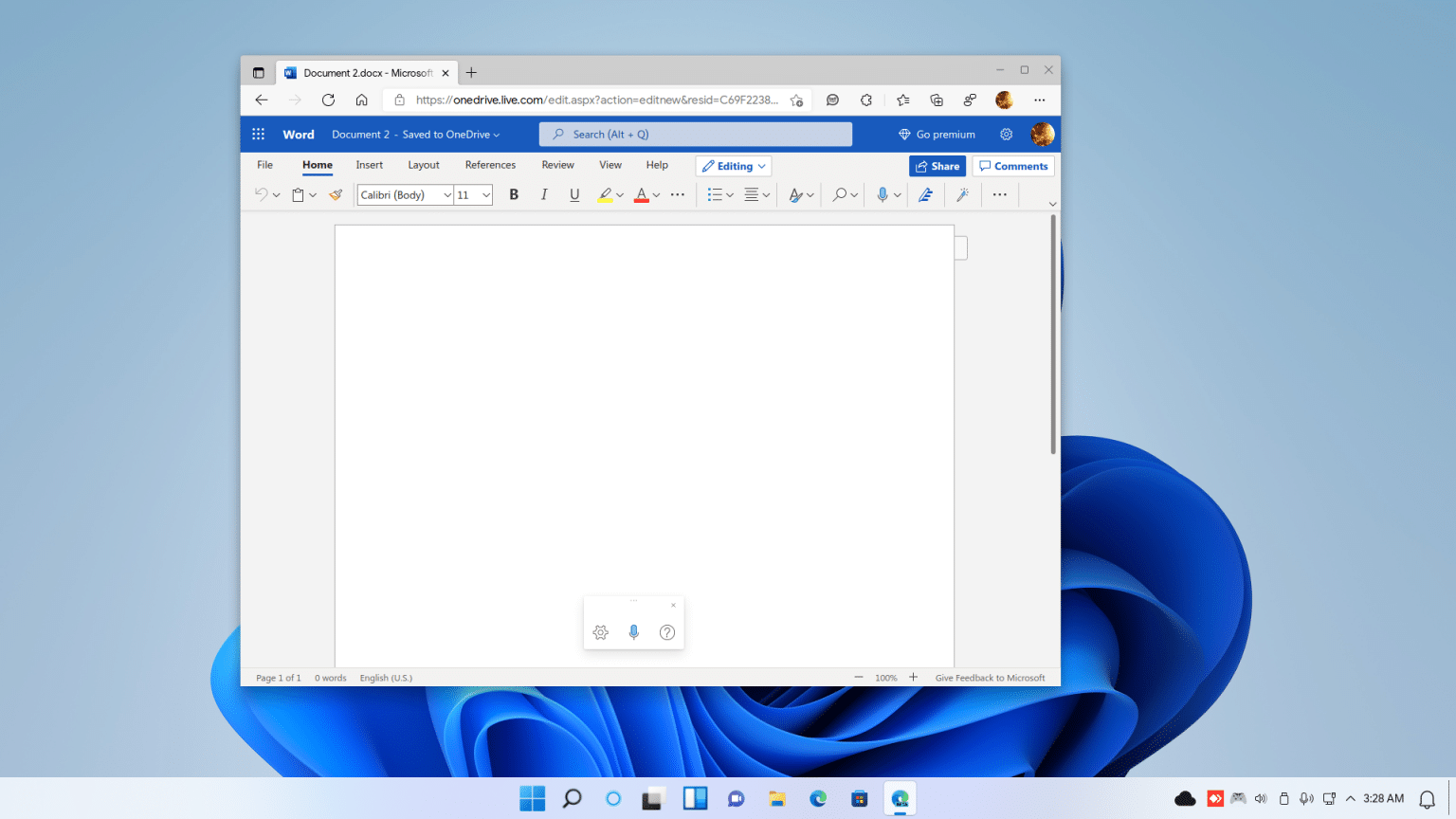Screen dimensions: 1456x819
Task: Open the font color dropdown arrow
Action: [655, 194]
